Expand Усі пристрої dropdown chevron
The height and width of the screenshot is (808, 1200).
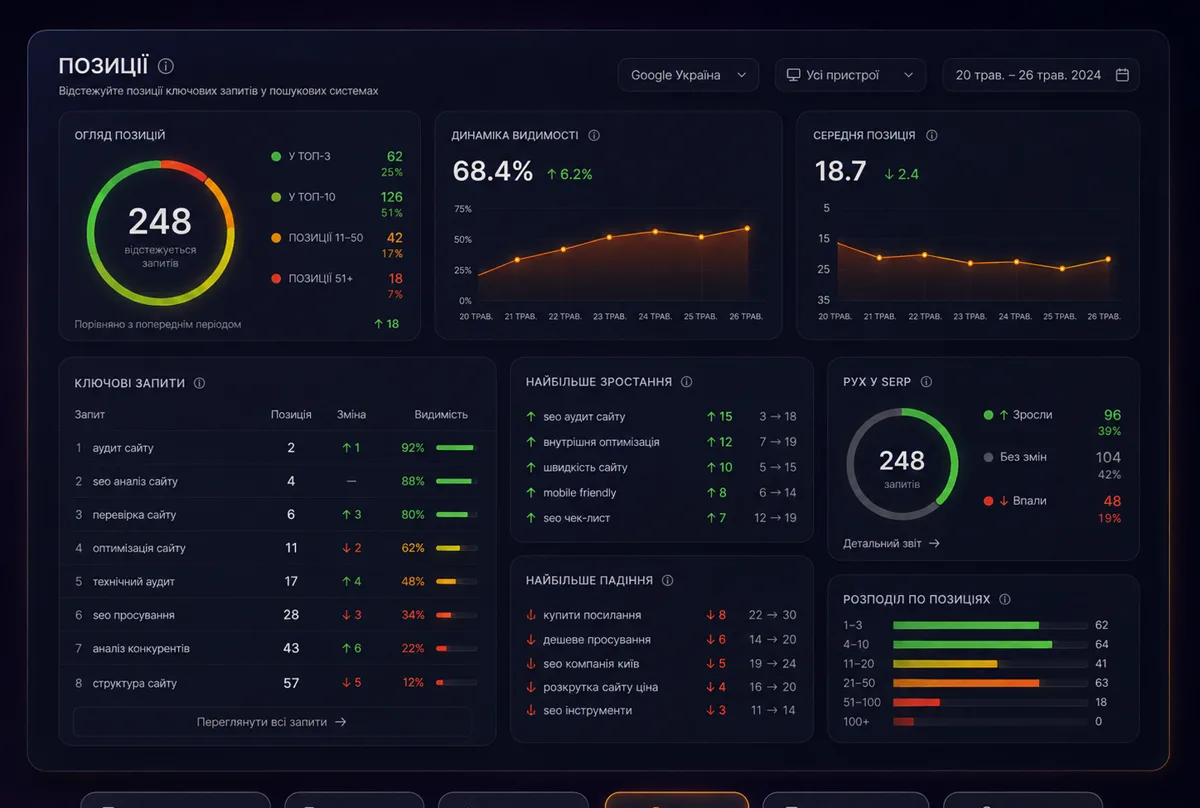point(908,75)
